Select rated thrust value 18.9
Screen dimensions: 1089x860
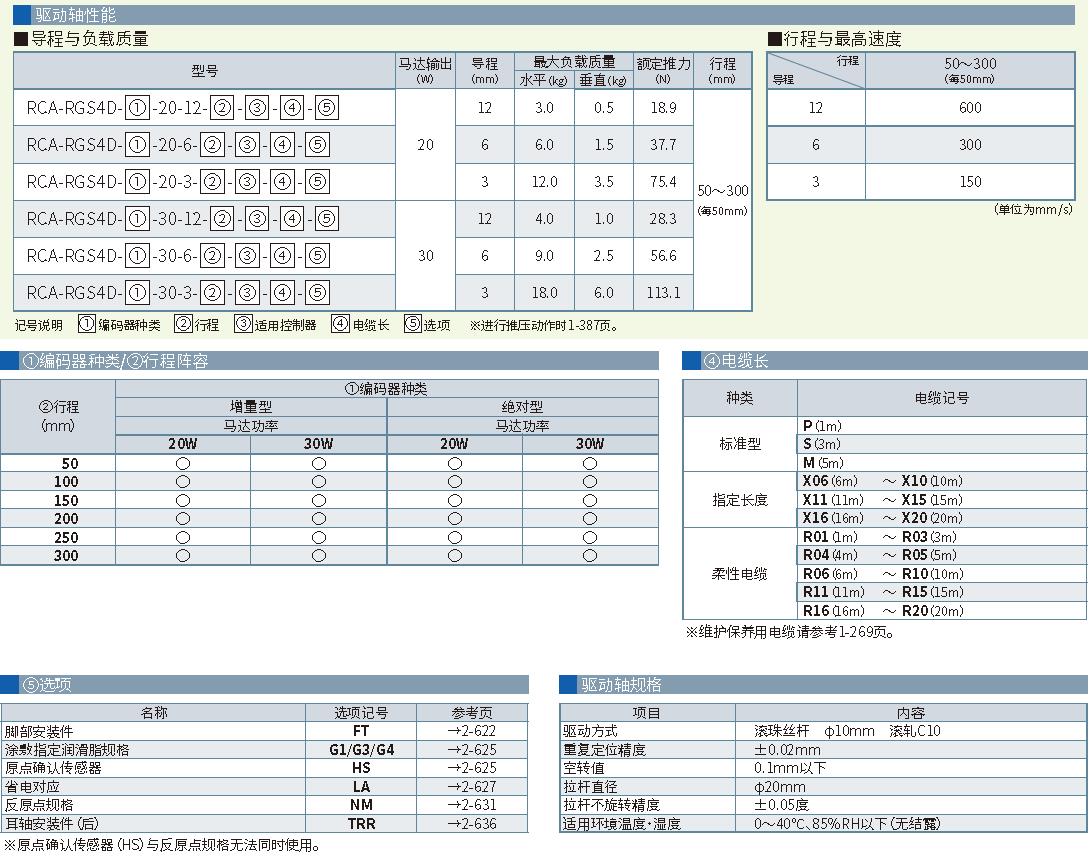663,108
